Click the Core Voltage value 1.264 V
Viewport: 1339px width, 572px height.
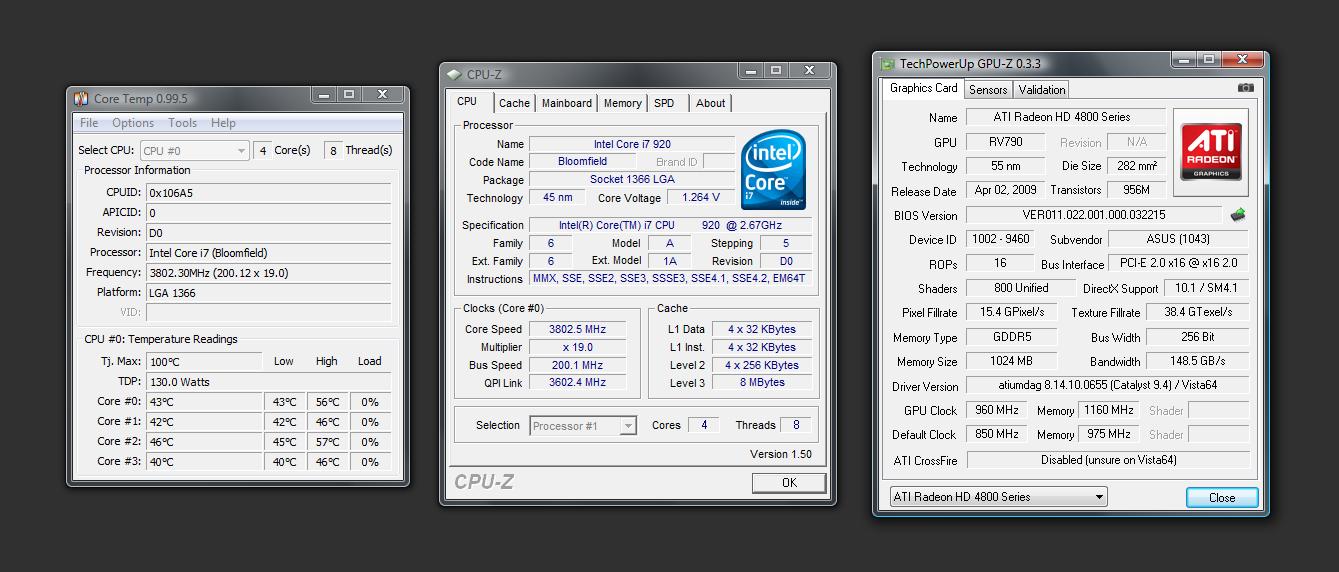click(x=701, y=198)
